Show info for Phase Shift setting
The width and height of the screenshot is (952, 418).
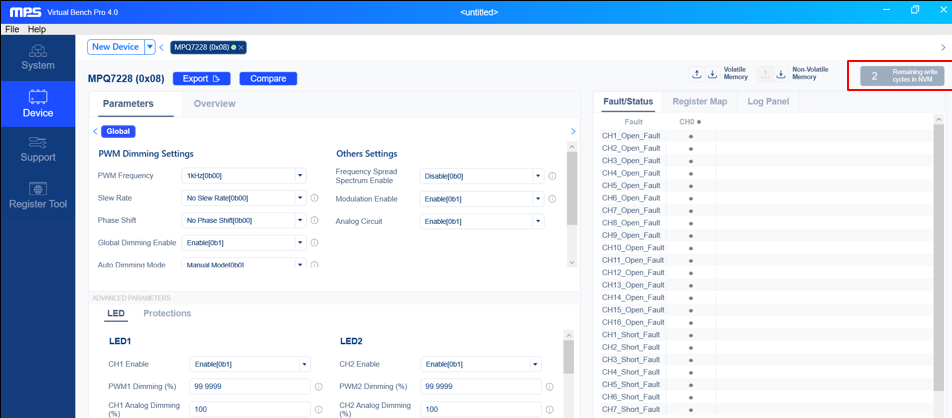pos(314,221)
